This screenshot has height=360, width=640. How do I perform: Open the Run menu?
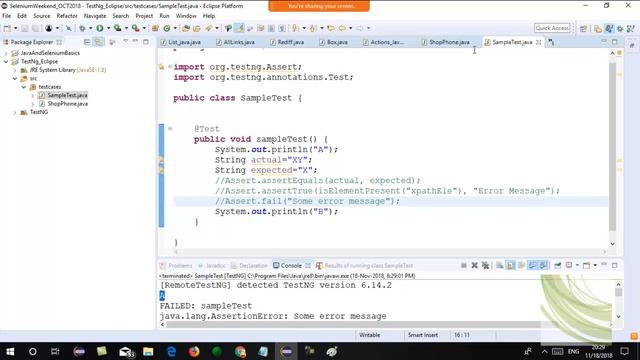click(164, 16)
